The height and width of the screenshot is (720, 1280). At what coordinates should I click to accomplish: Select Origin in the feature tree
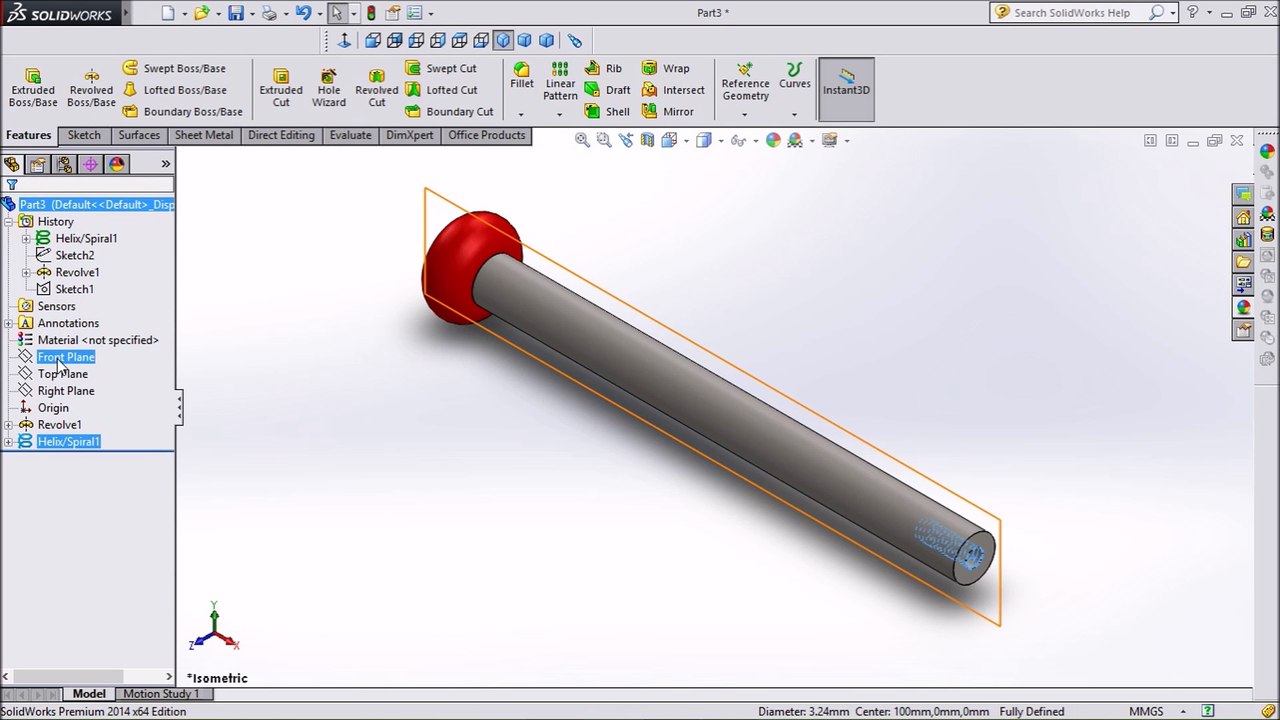pyautogui.click(x=53, y=408)
